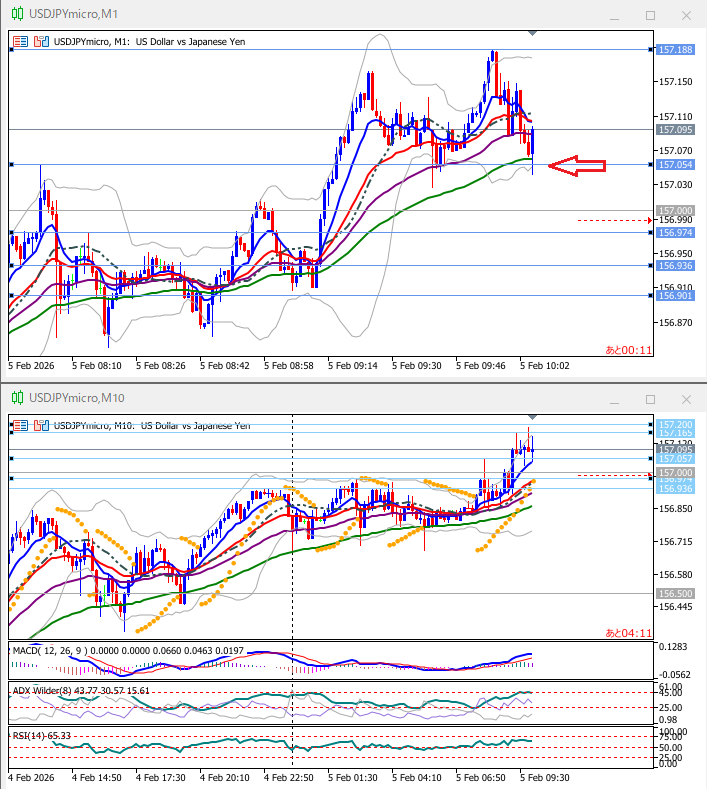
Task: Click the chart shift triangle on the M1 chart
Action: pyautogui.click(x=532, y=34)
